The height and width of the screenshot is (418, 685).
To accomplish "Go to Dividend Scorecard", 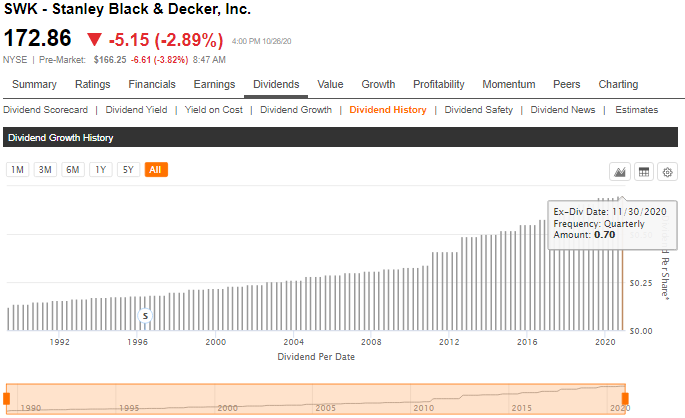I will (45, 110).
